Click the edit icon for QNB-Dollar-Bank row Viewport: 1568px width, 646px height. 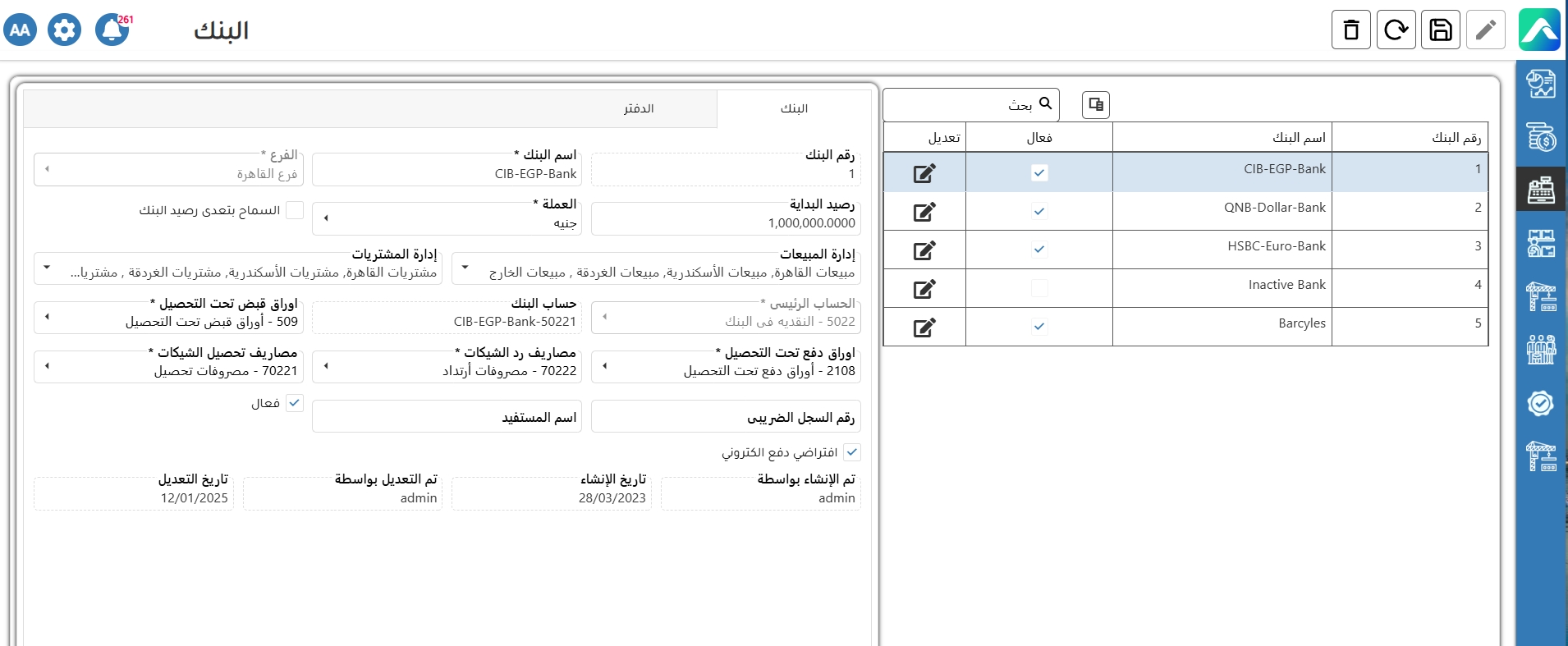pos(924,212)
